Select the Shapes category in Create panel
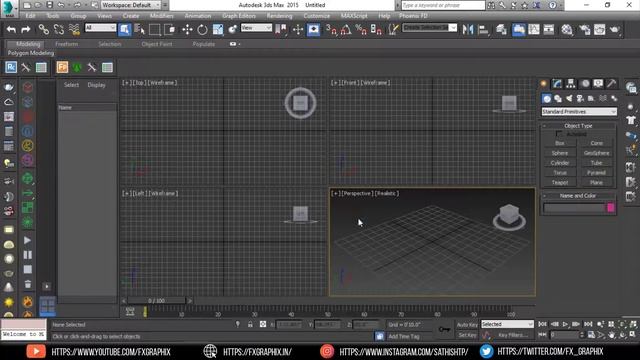The image size is (640, 360). (x=558, y=98)
